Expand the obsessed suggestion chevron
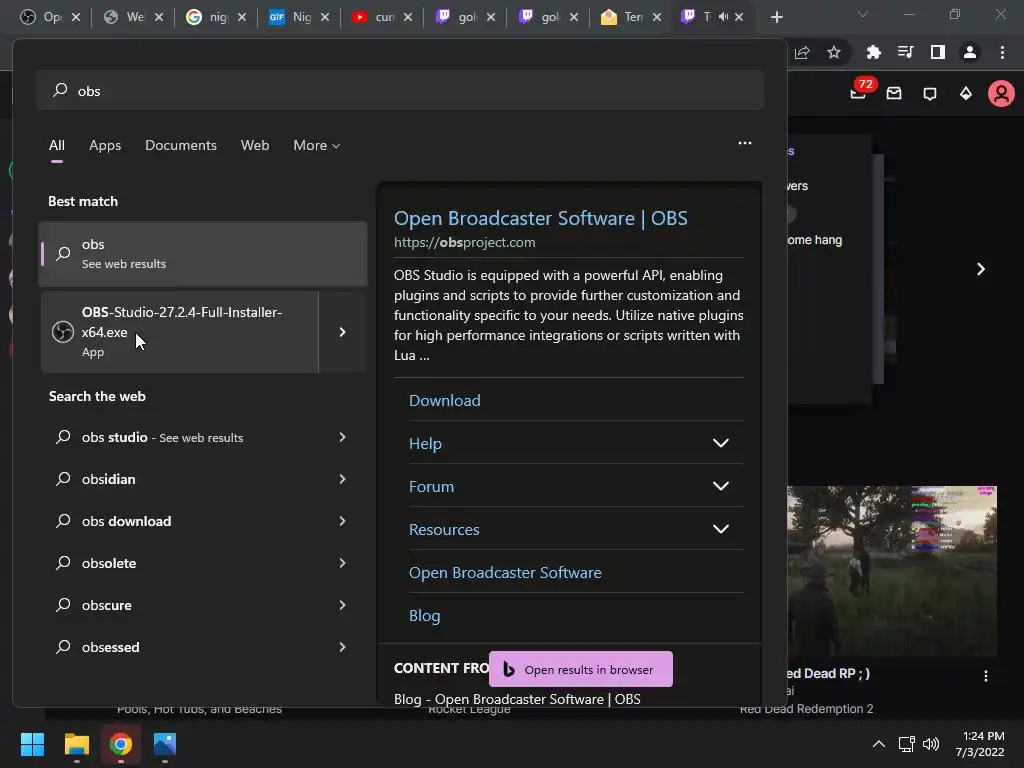 pos(343,647)
